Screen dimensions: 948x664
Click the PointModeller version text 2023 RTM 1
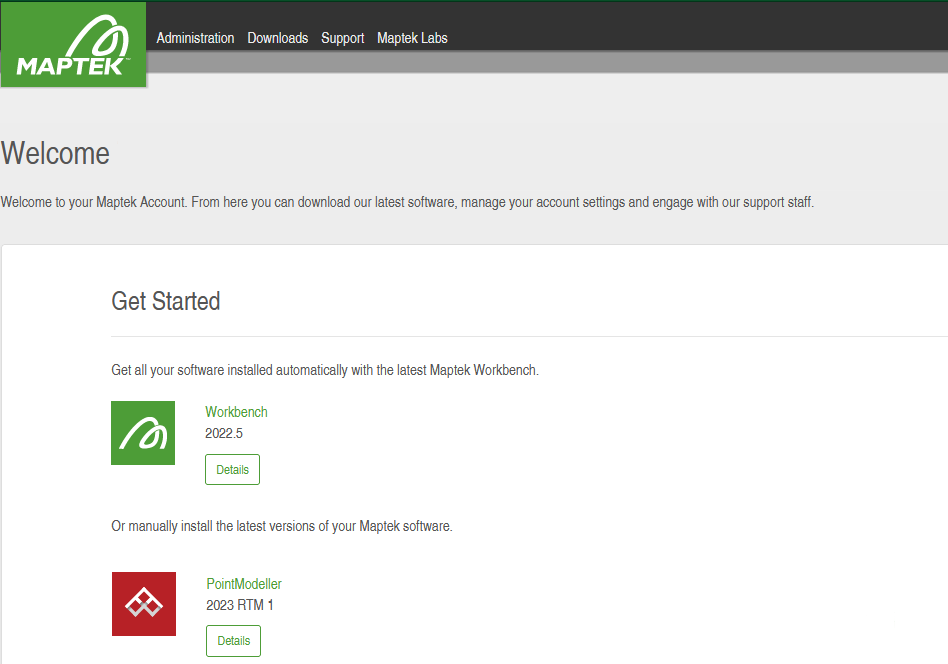[x=239, y=605]
